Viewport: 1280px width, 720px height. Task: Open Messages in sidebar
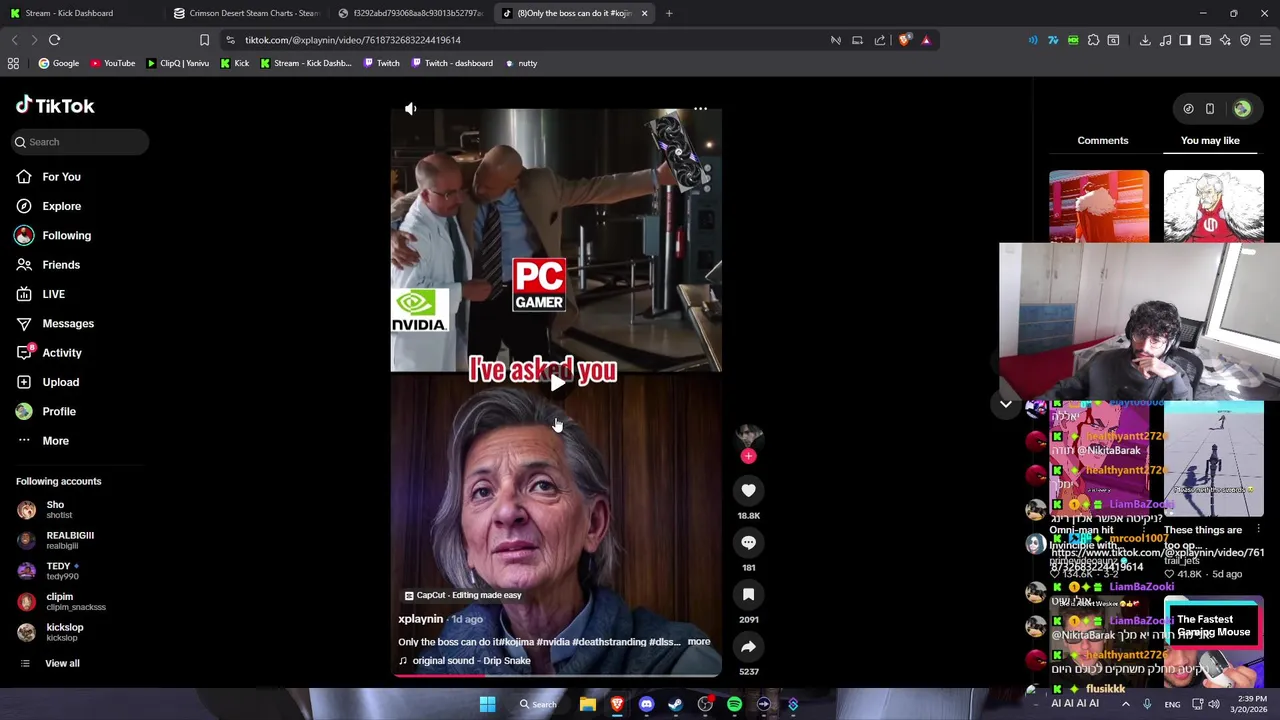pyautogui.click(x=68, y=324)
